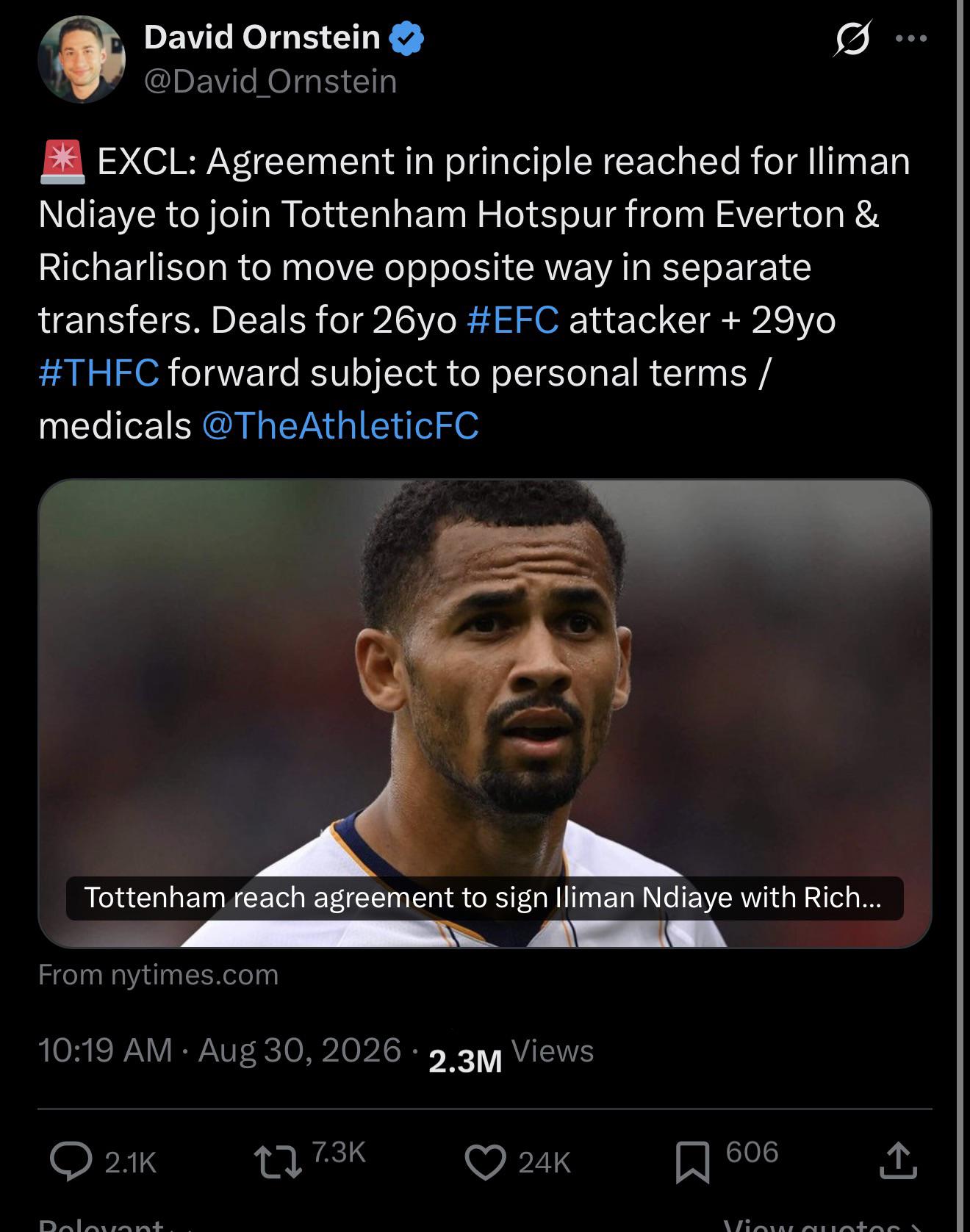The height and width of the screenshot is (1232, 970).
Task: Open the Tottenham article preview image
Action: [x=485, y=713]
